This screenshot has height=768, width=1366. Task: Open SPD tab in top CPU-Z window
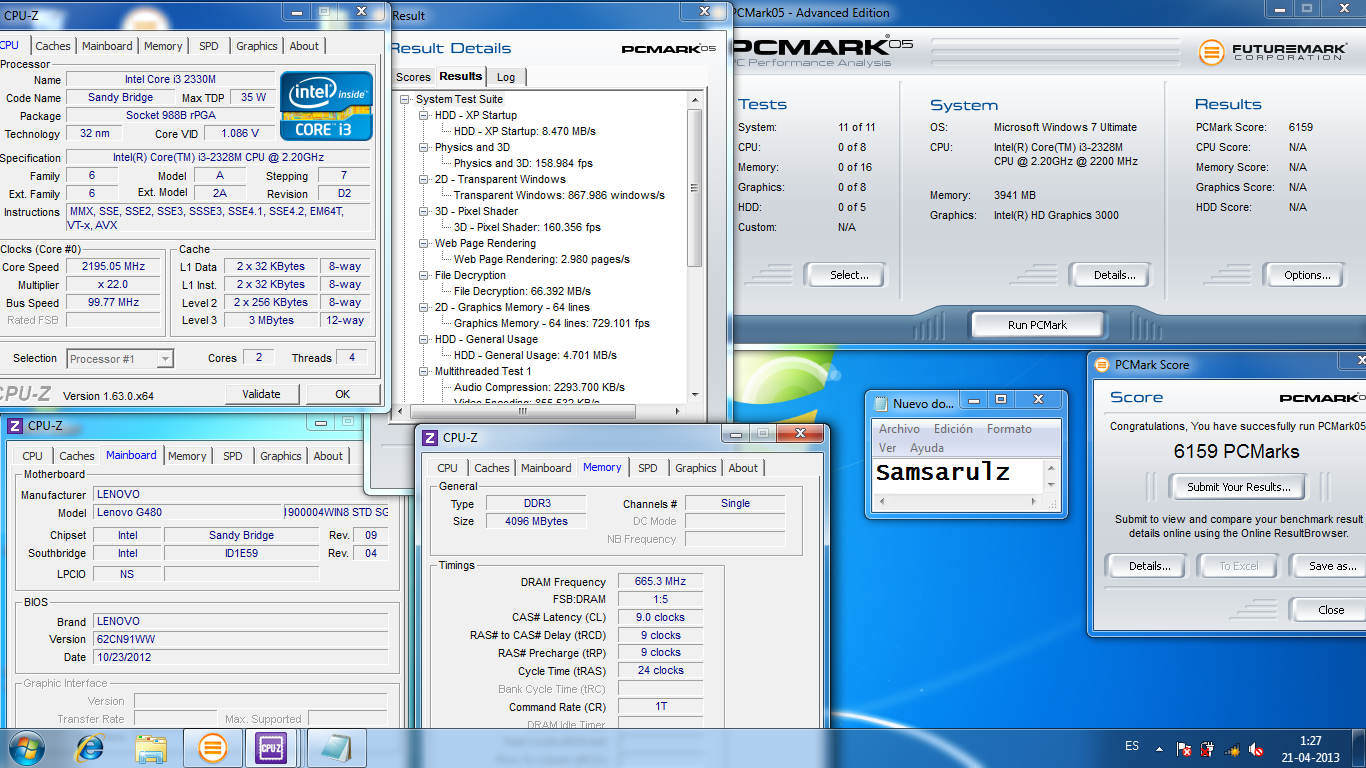tap(208, 46)
